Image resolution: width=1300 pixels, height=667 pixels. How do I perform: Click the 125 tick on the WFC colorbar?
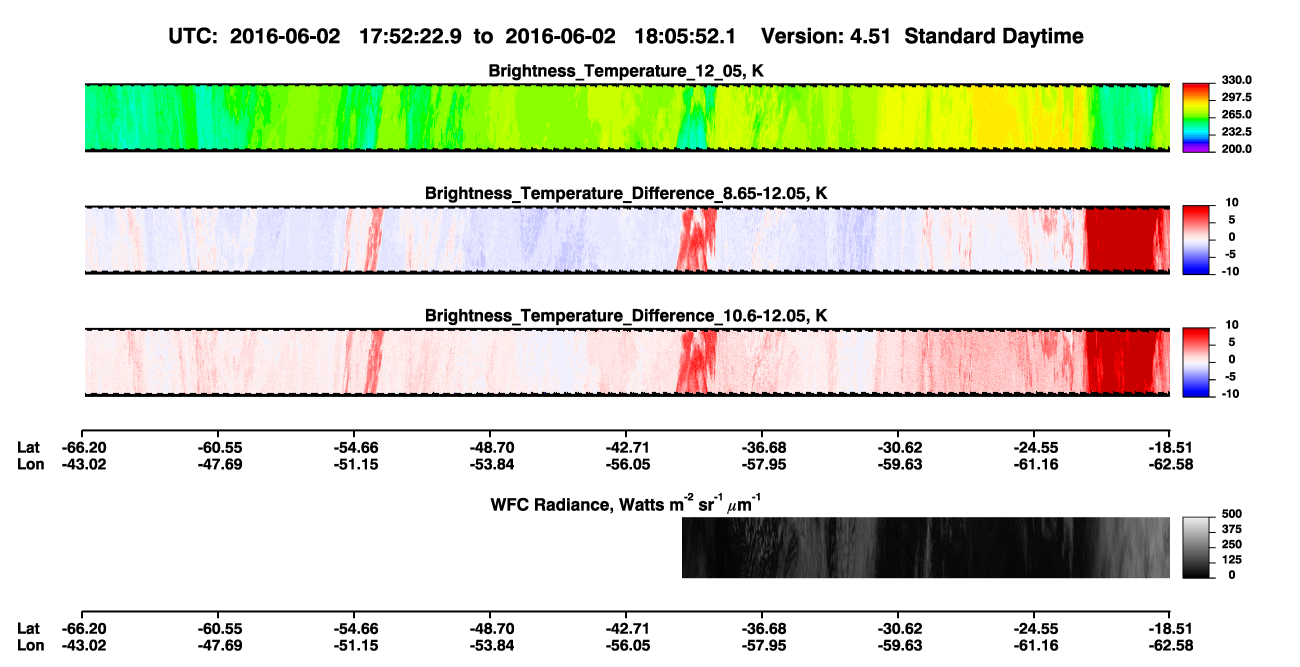pos(1231,560)
